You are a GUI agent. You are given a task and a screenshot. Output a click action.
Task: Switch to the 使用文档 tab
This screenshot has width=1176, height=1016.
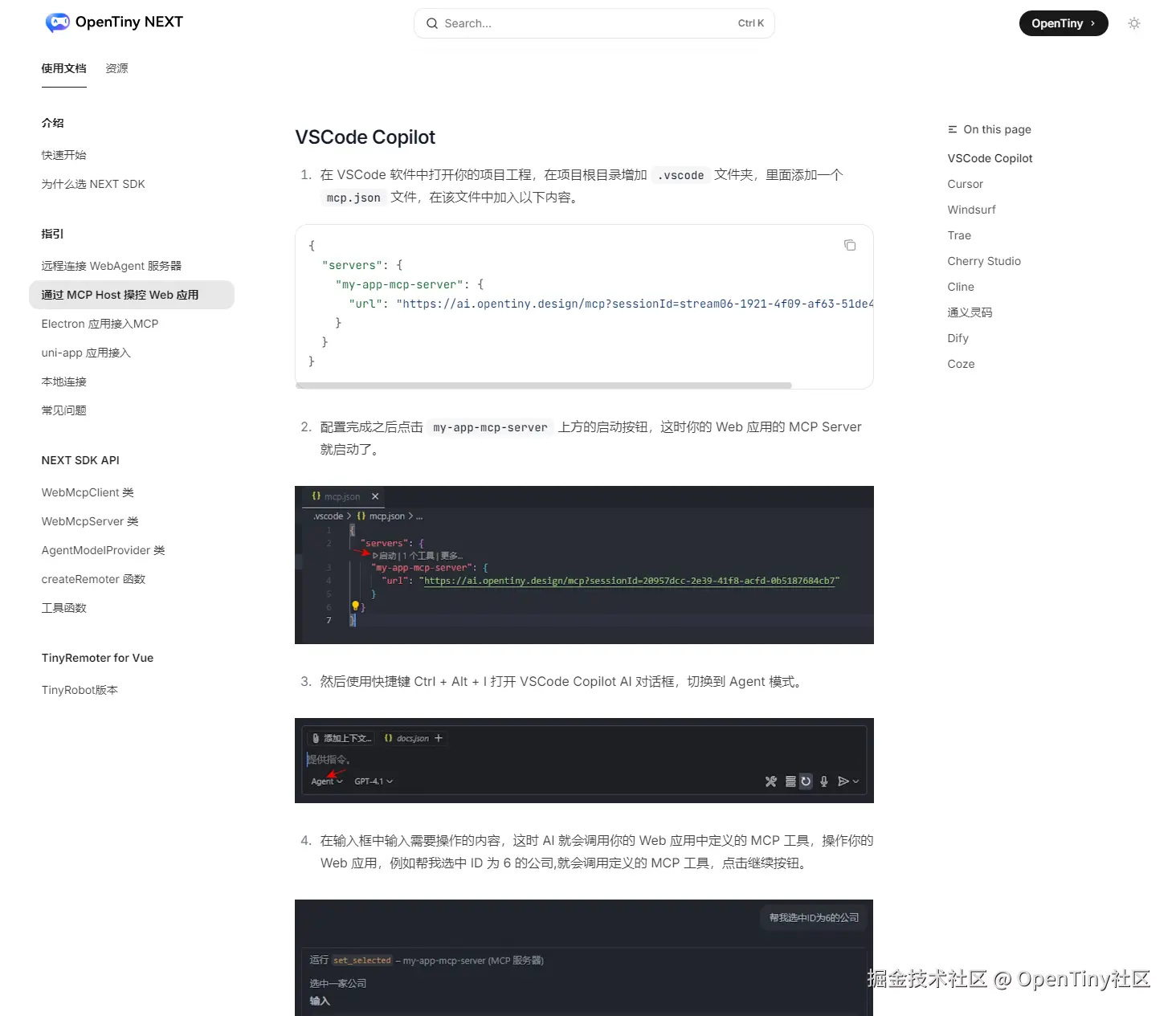coord(64,68)
